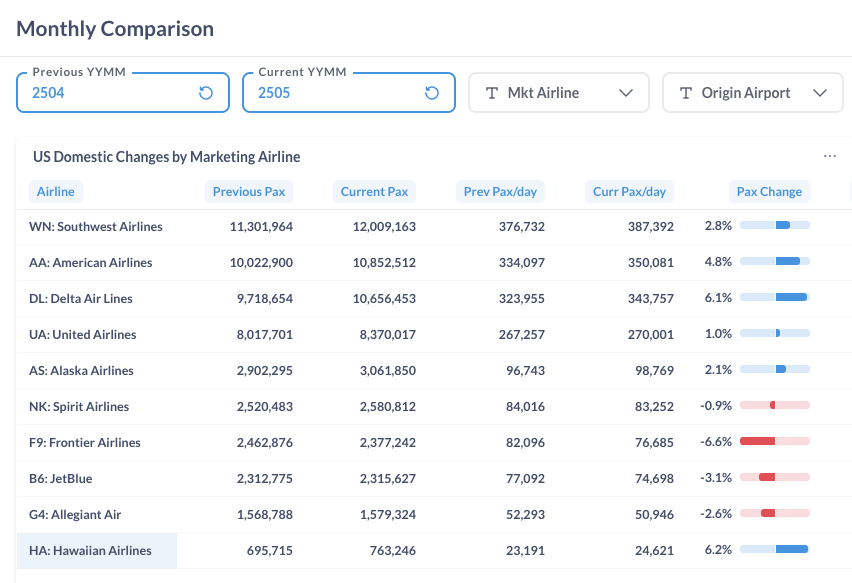Click United's Previous Pax value 8,017,701

click(265, 334)
